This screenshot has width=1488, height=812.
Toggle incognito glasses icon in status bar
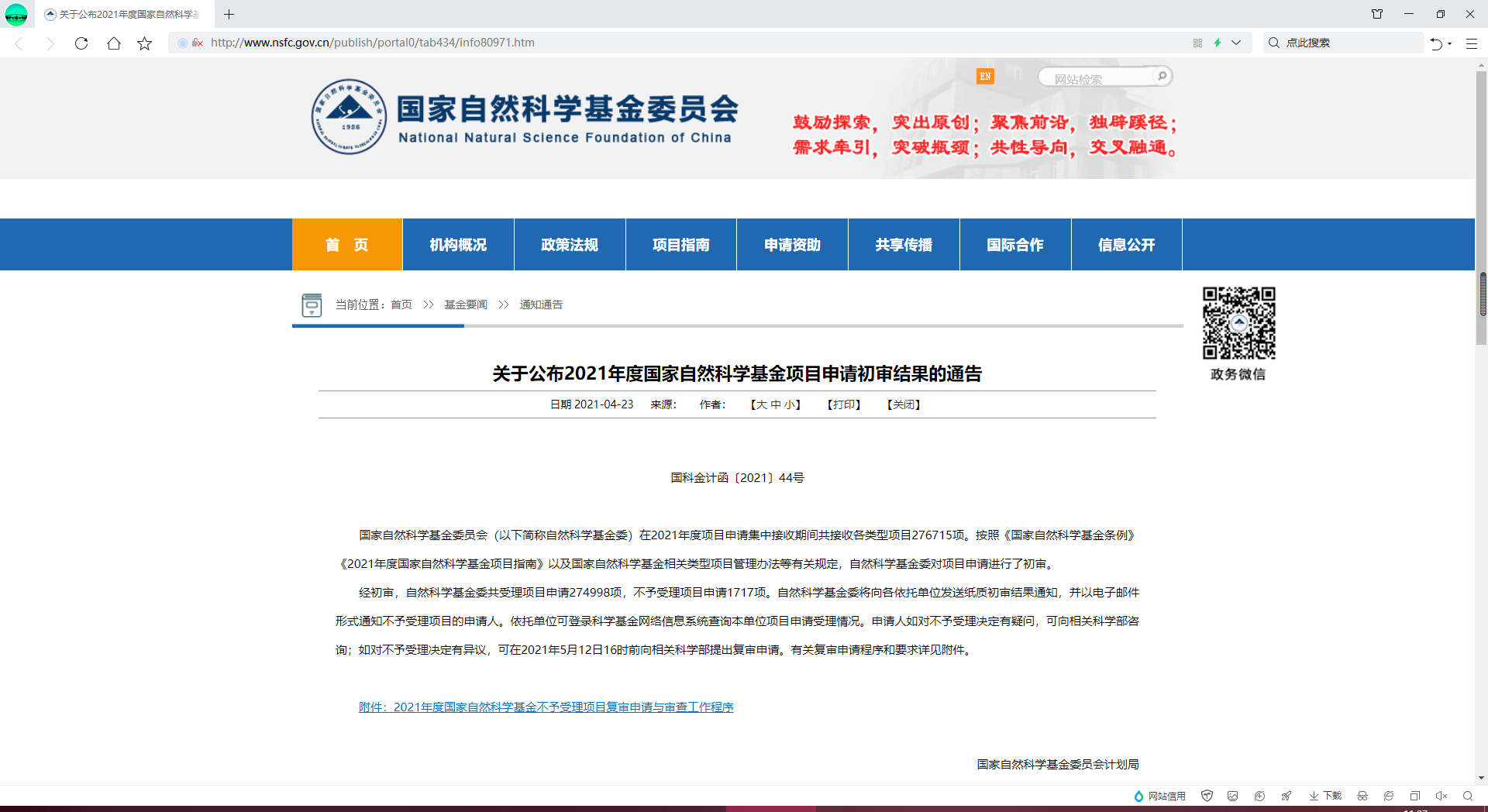[1362, 796]
